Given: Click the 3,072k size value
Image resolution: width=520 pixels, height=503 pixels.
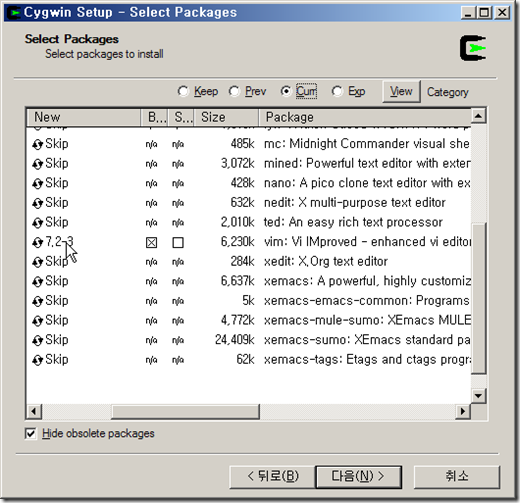Looking at the screenshot, I should point(238,163).
